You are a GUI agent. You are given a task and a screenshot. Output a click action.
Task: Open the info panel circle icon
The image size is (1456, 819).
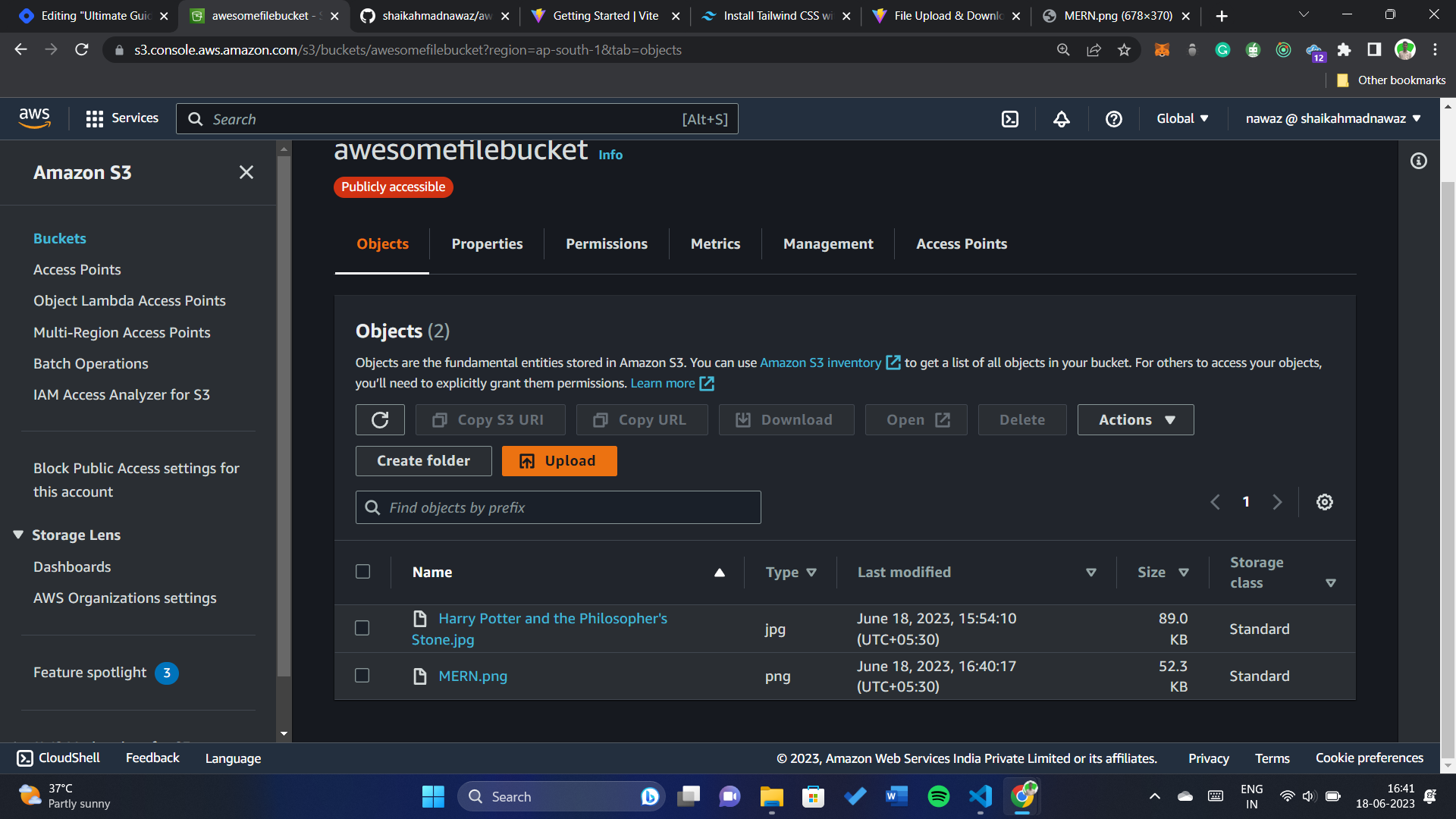coord(1418,161)
